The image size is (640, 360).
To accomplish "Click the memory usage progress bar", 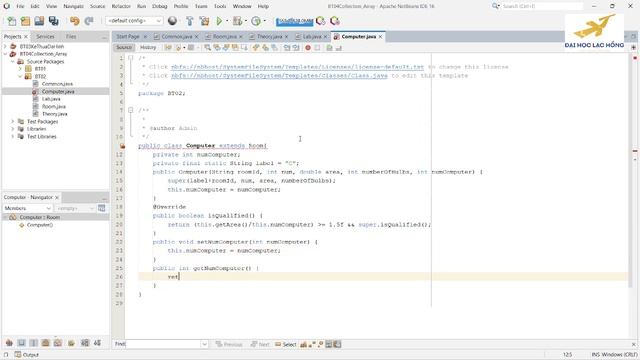I will tap(294, 21).
